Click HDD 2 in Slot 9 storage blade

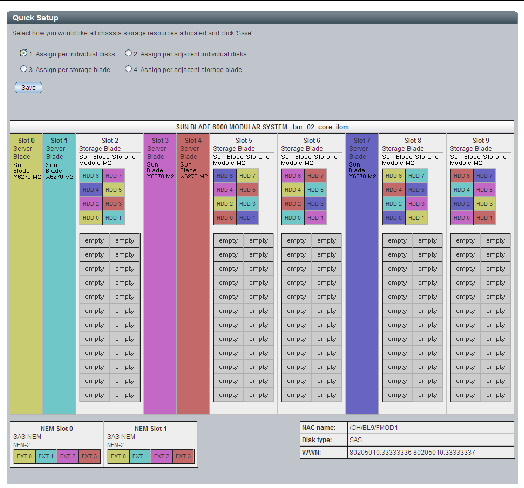462,204
